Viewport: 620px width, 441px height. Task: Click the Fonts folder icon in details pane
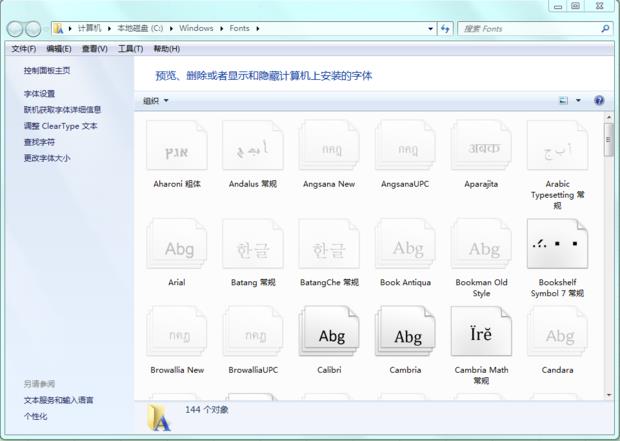[x=159, y=418]
